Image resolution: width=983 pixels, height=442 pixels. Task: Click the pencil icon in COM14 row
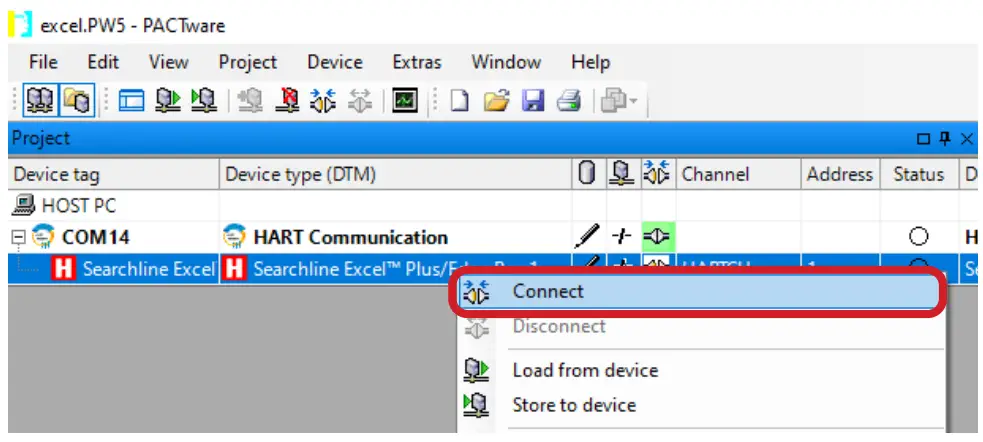click(587, 237)
